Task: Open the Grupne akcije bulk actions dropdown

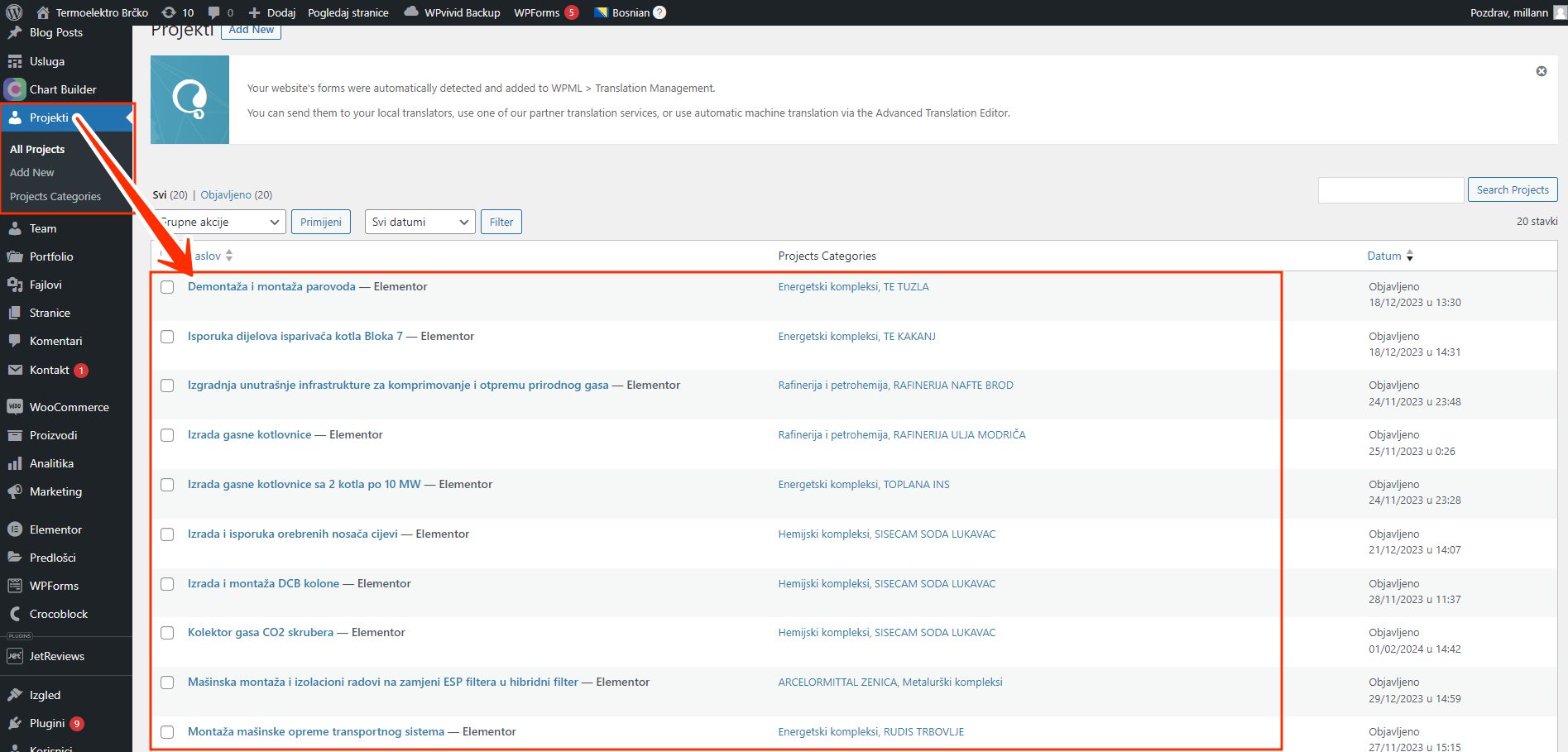Action: coord(219,222)
